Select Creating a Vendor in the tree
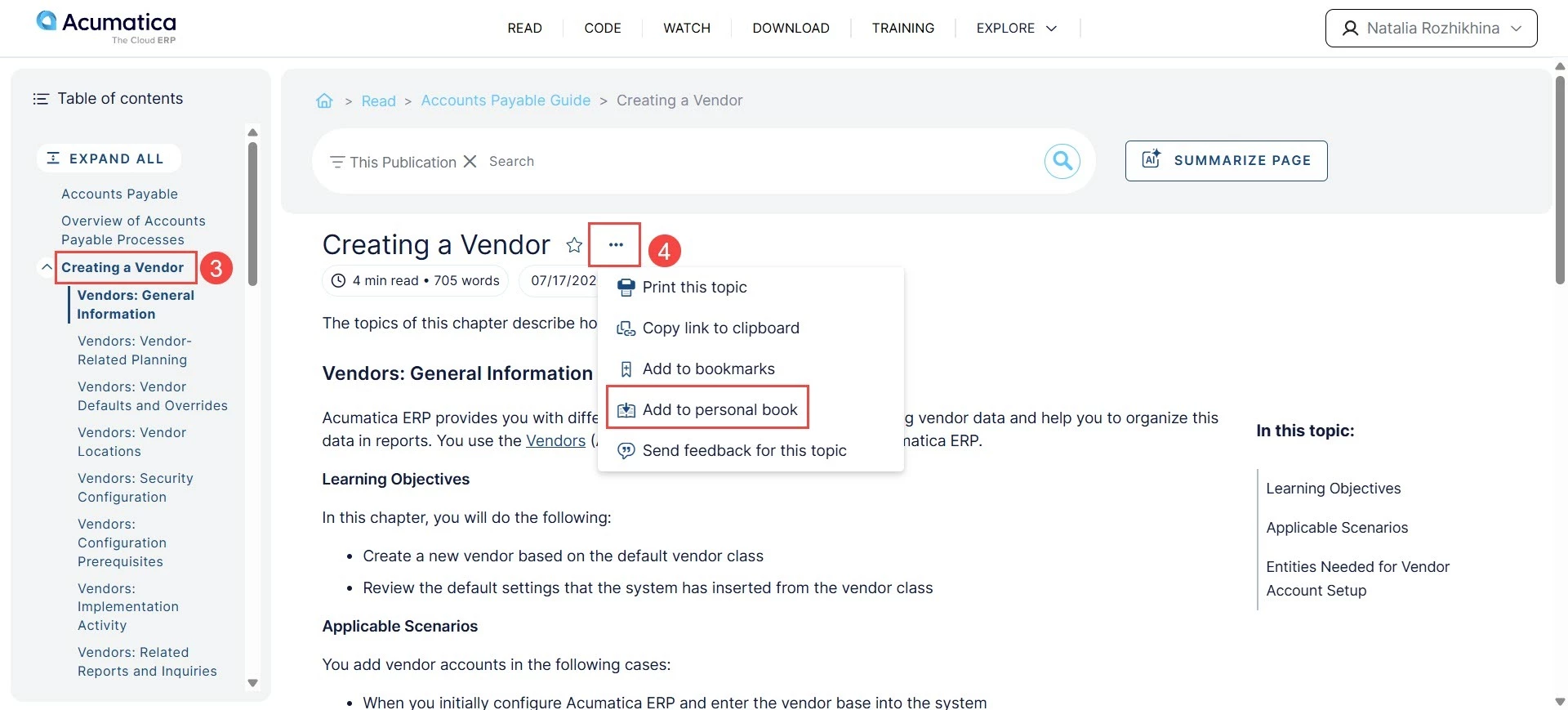Screen dimensions: 1568x710 coord(122,268)
